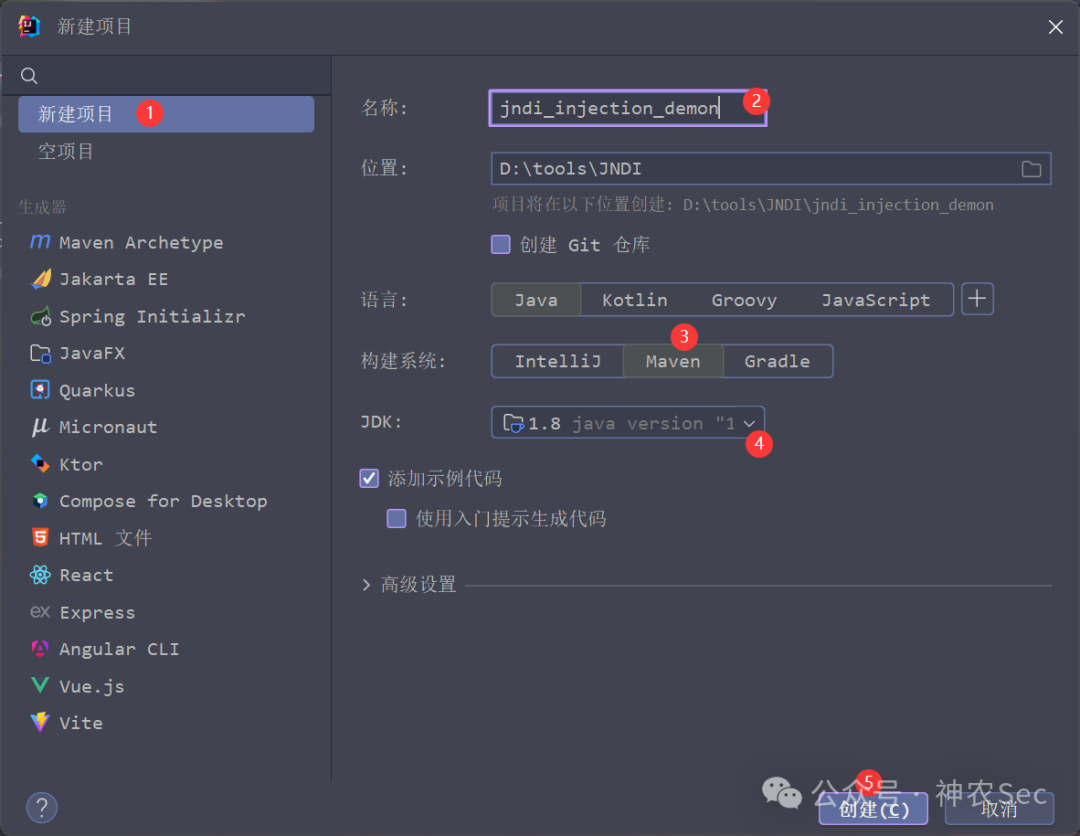This screenshot has height=836, width=1080.
Task: Click the HTML5 icon
Action: click(41, 537)
